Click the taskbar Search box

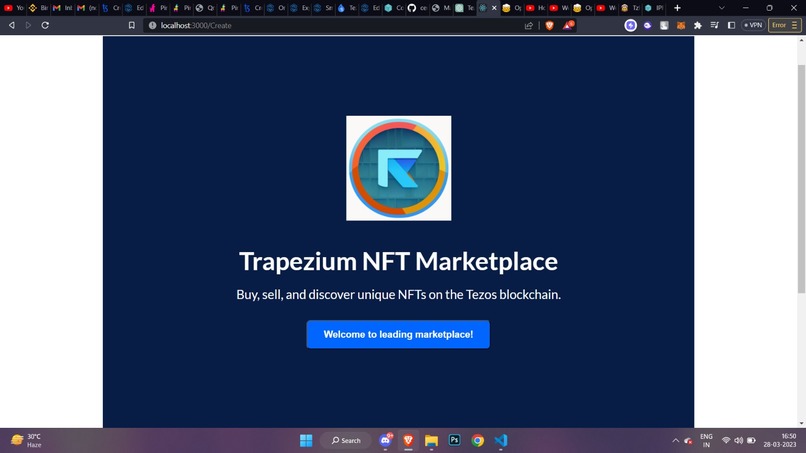(346, 441)
